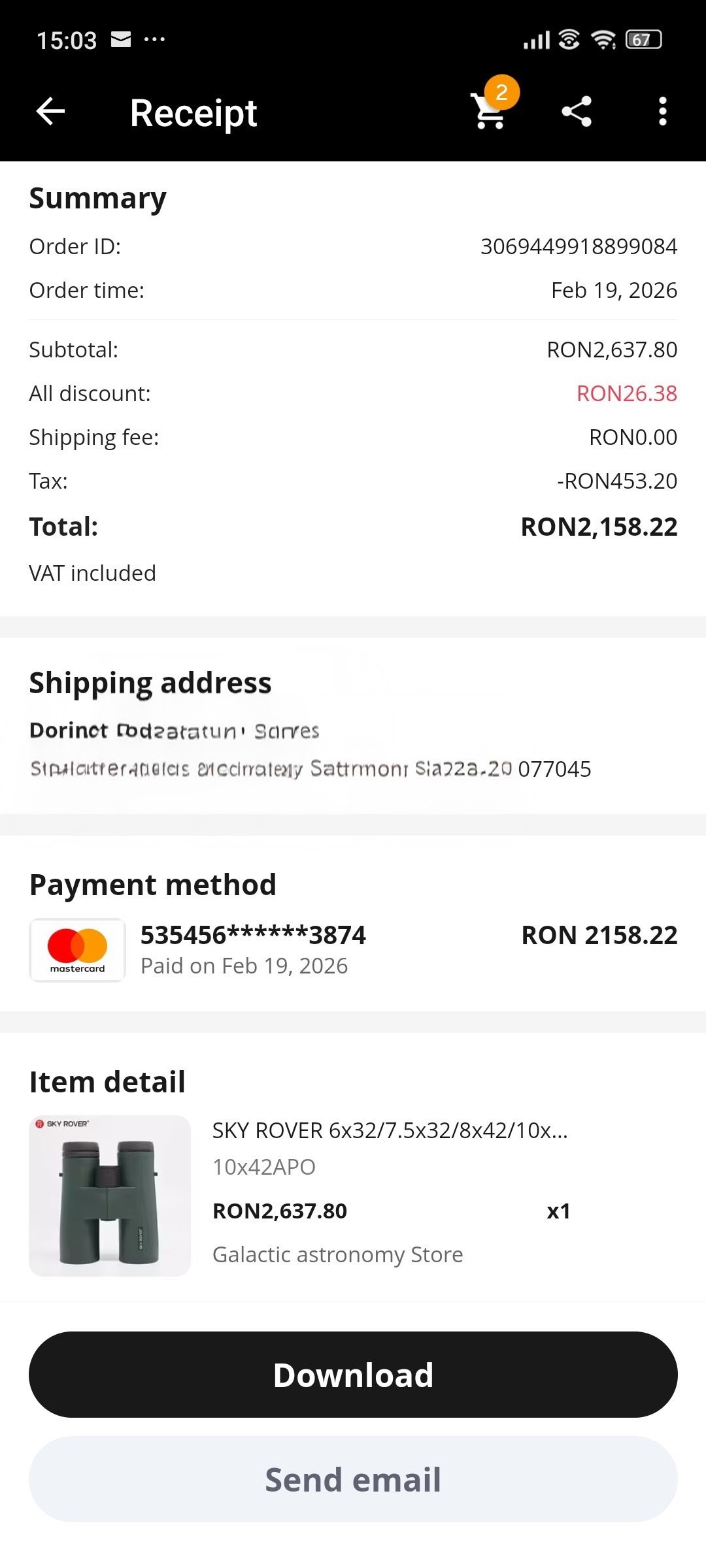Tap the 10x42APO variant label
Viewport: 706px width, 1568px height.
click(264, 1167)
